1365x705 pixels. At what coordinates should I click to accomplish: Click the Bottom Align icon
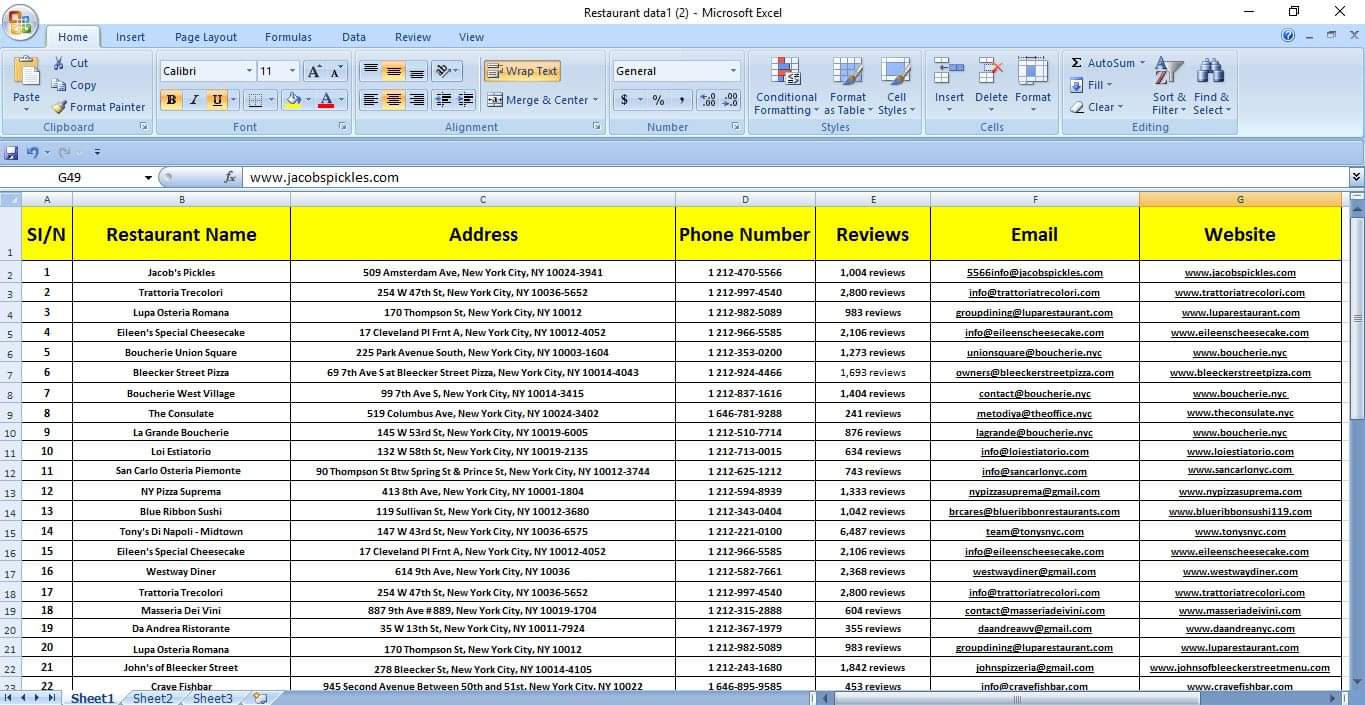point(416,71)
